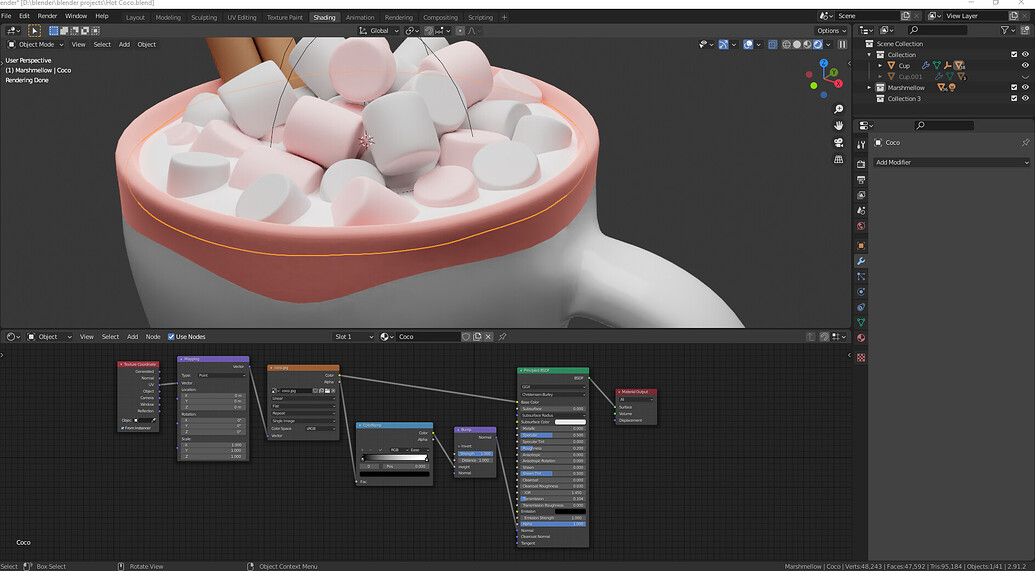
Task: Add a new workspace with plus button
Action: (x=504, y=17)
